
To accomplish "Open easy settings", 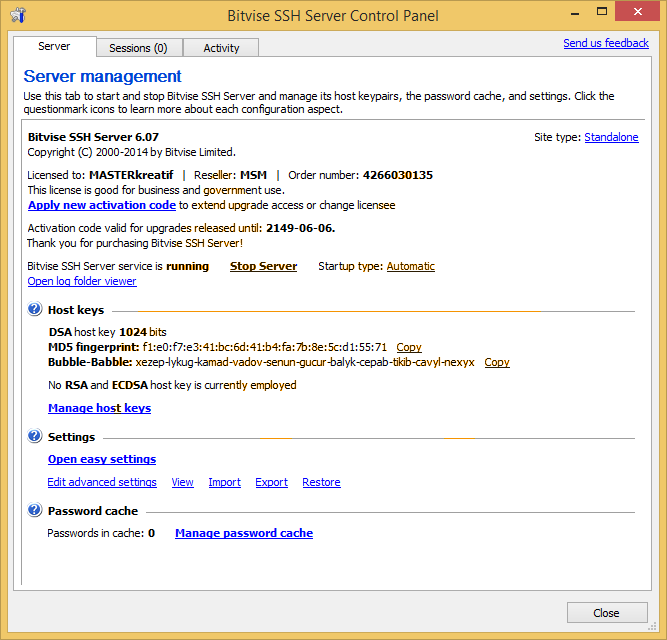I will coord(102,459).
